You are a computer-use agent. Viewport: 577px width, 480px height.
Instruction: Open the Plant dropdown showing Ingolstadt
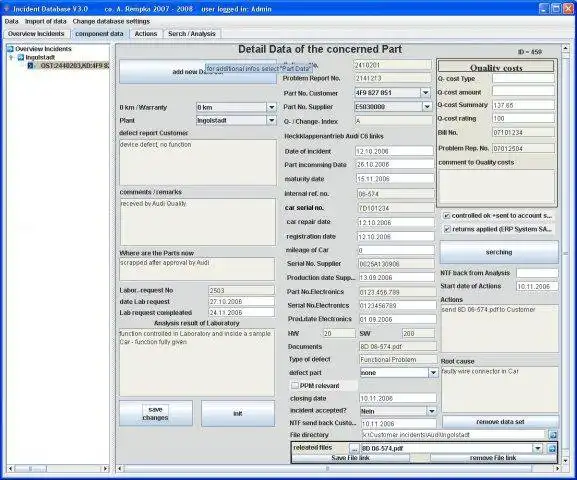pos(271,120)
